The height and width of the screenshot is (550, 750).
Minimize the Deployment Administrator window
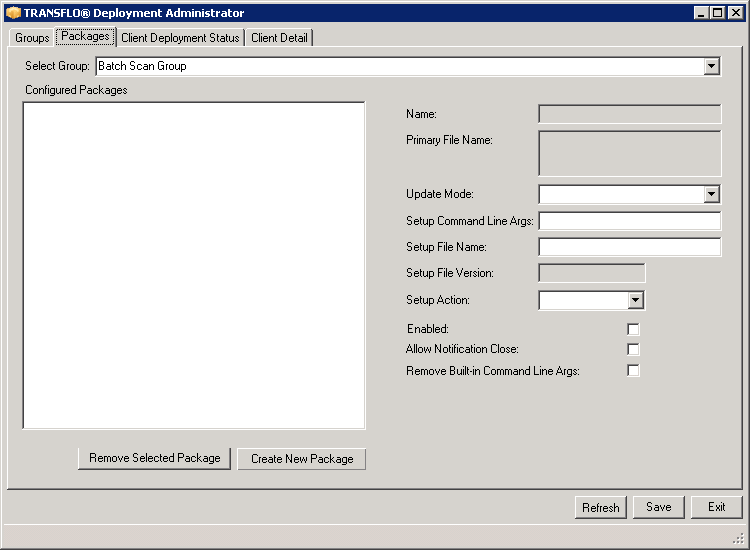701,13
